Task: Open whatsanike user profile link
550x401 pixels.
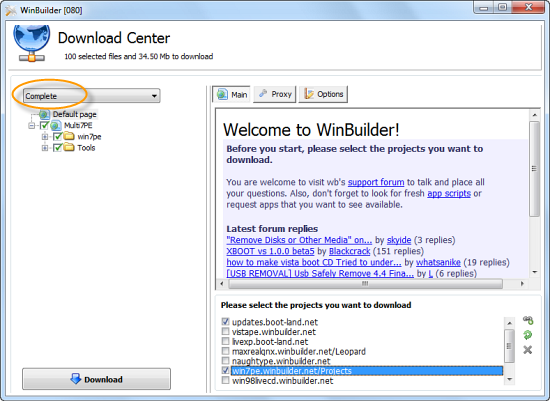Action: pos(438,262)
